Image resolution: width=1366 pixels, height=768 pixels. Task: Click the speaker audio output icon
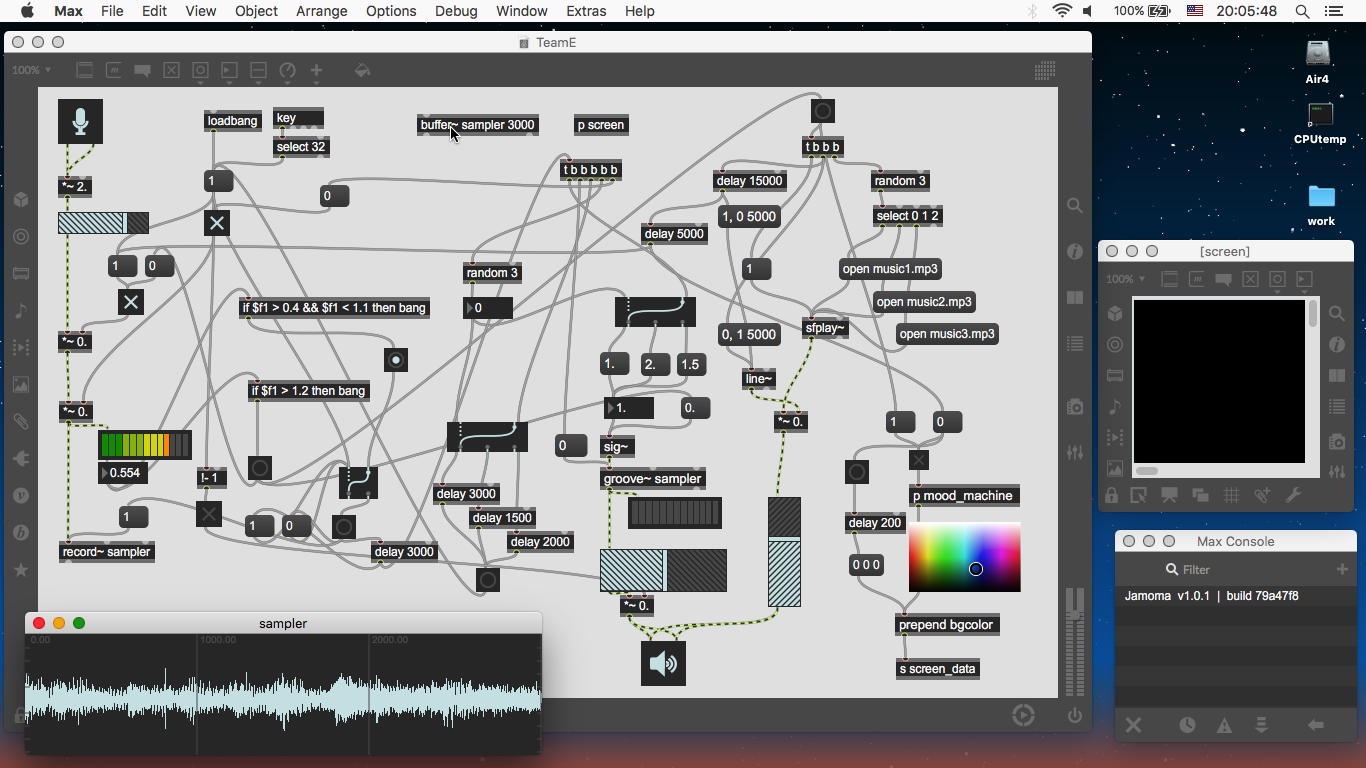(663, 663)
